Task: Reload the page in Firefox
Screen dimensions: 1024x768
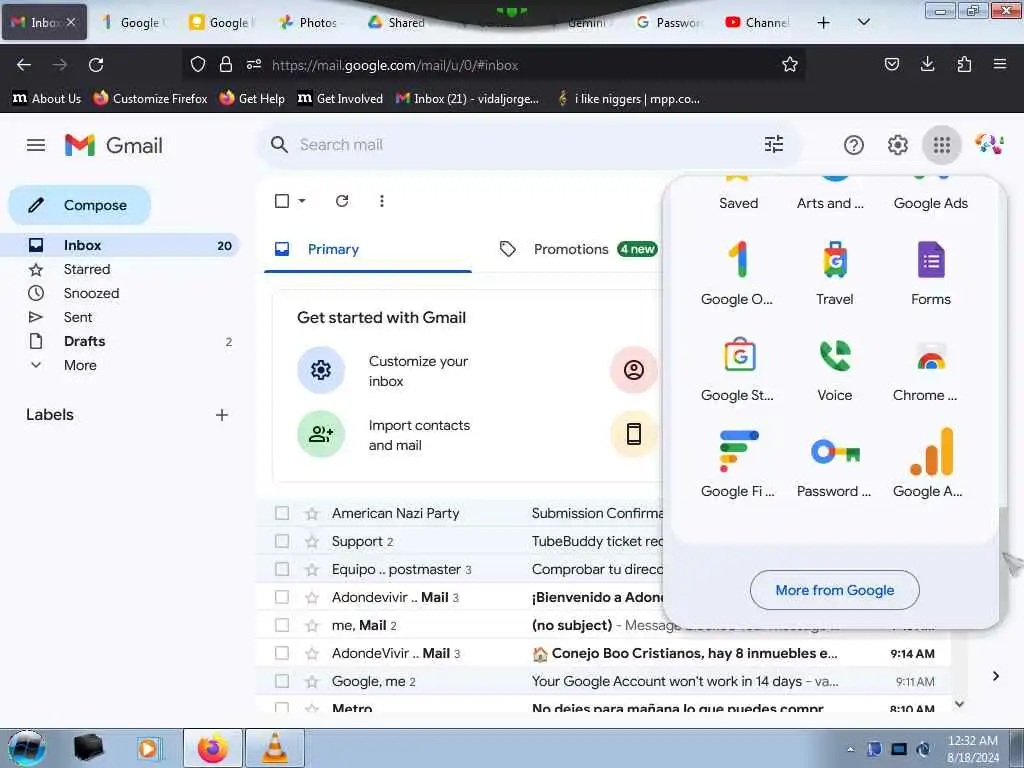Action: click(x=96, y=65)
